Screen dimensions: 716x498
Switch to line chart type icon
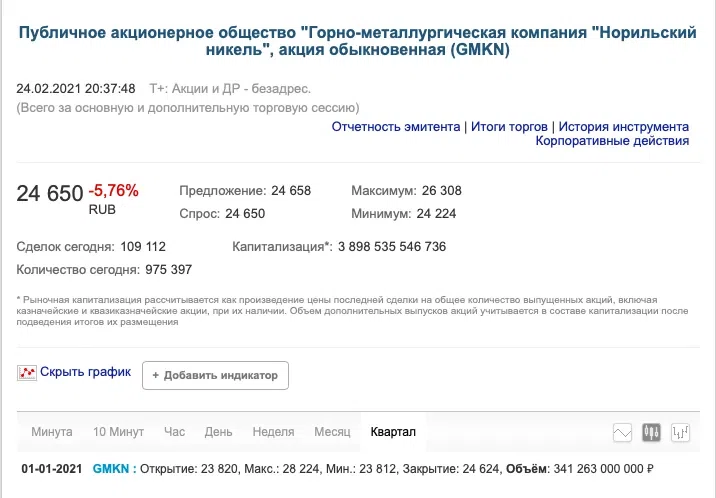point(622,432)
